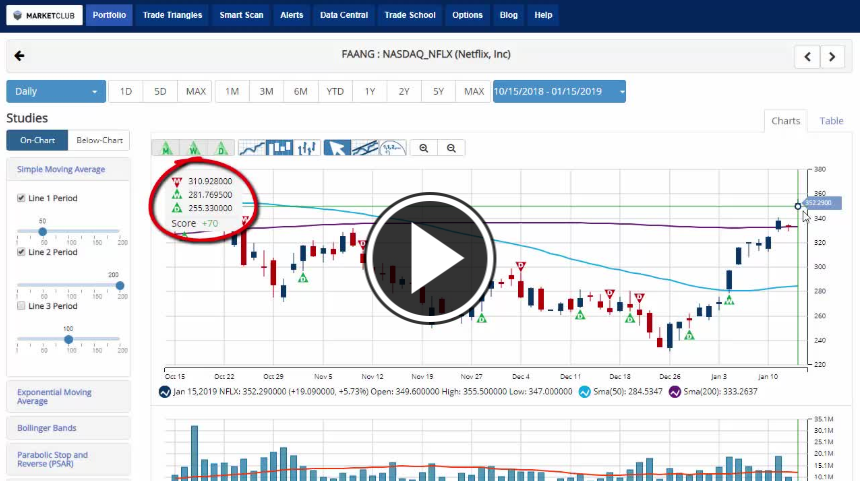Toggle Line 2 Period checkbox
Screen dimensions: 860x481
tap(21, 252)
